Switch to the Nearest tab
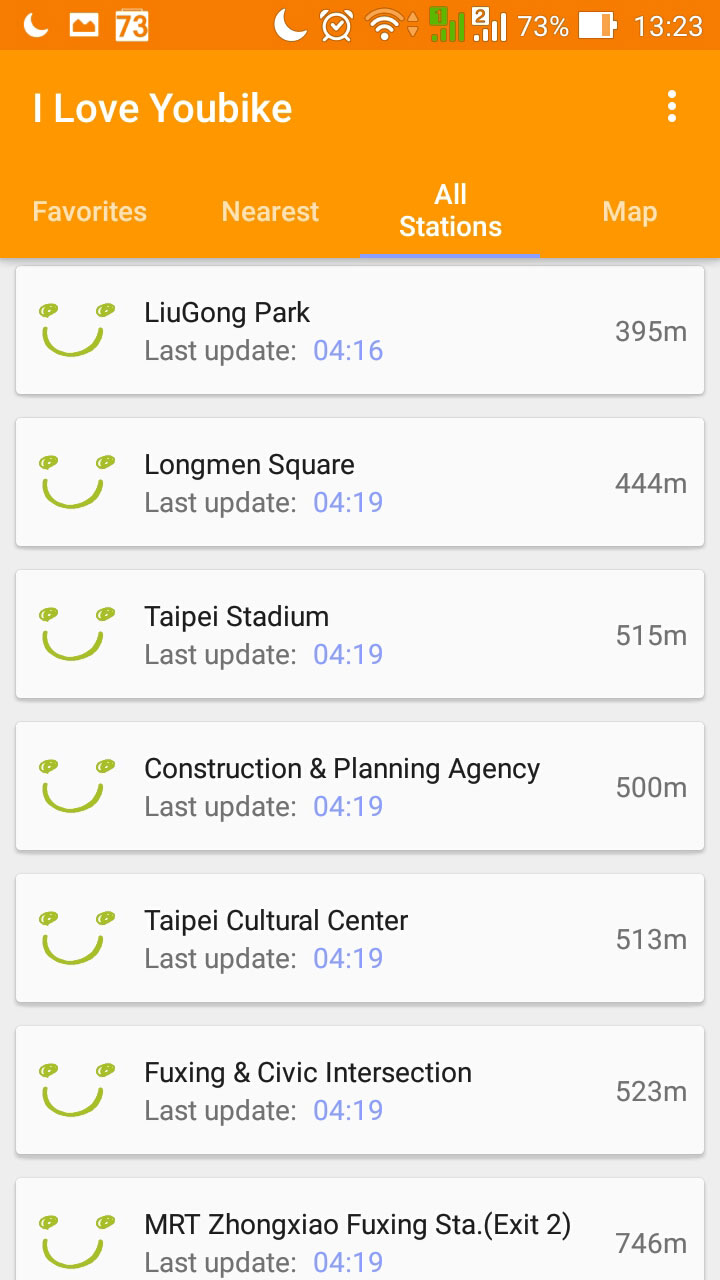720x1280 pixels. (270, 211)
